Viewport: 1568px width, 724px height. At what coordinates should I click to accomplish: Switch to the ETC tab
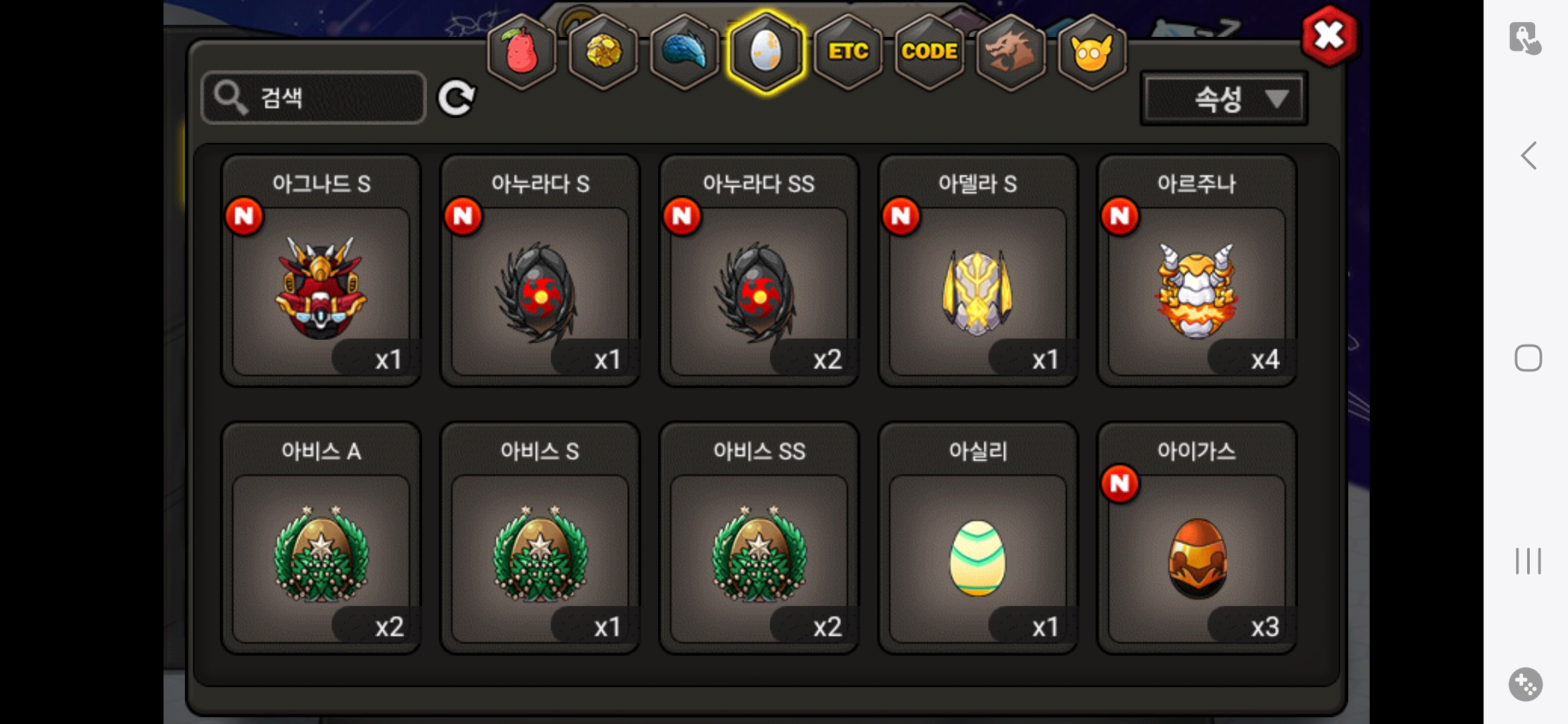pos(848,52)
